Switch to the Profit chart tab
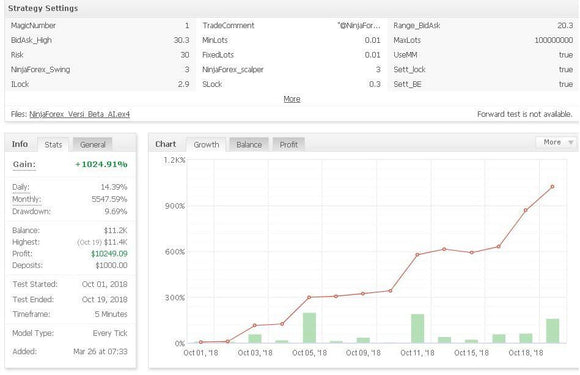 click(x=289, y=145)
